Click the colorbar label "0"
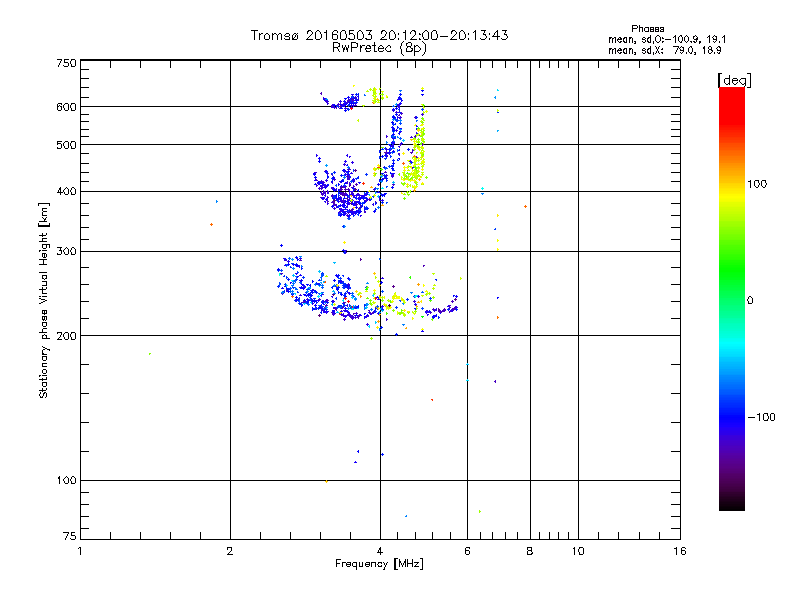The width and height of the screenshot is (800, 600). coord(750,301)
